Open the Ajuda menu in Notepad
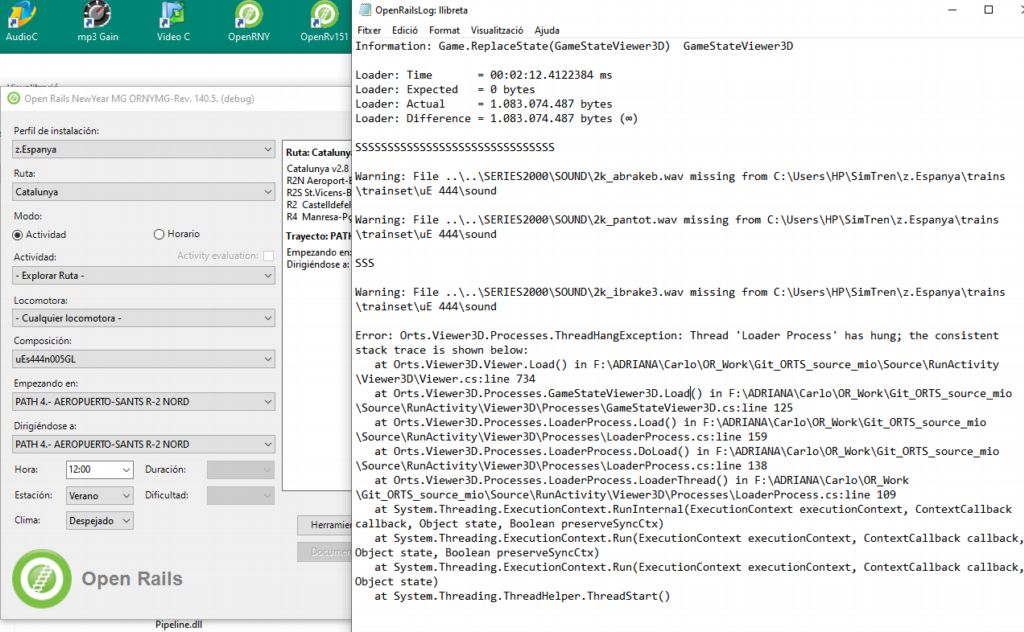 547,30
